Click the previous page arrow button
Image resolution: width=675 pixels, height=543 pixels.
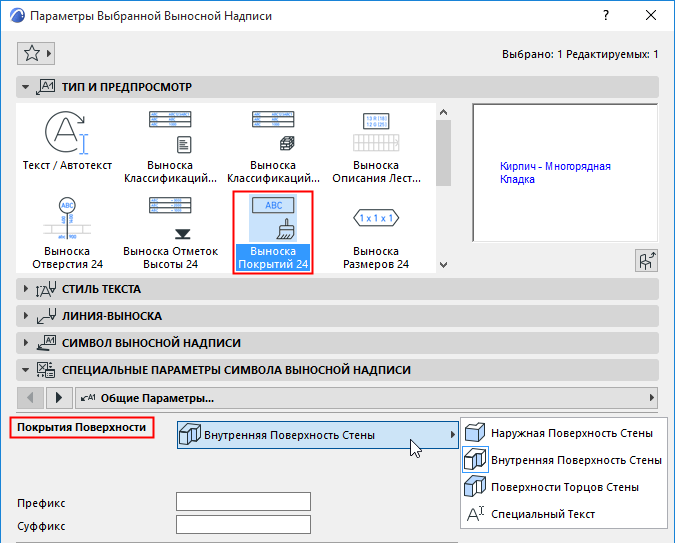pos(30,398)
